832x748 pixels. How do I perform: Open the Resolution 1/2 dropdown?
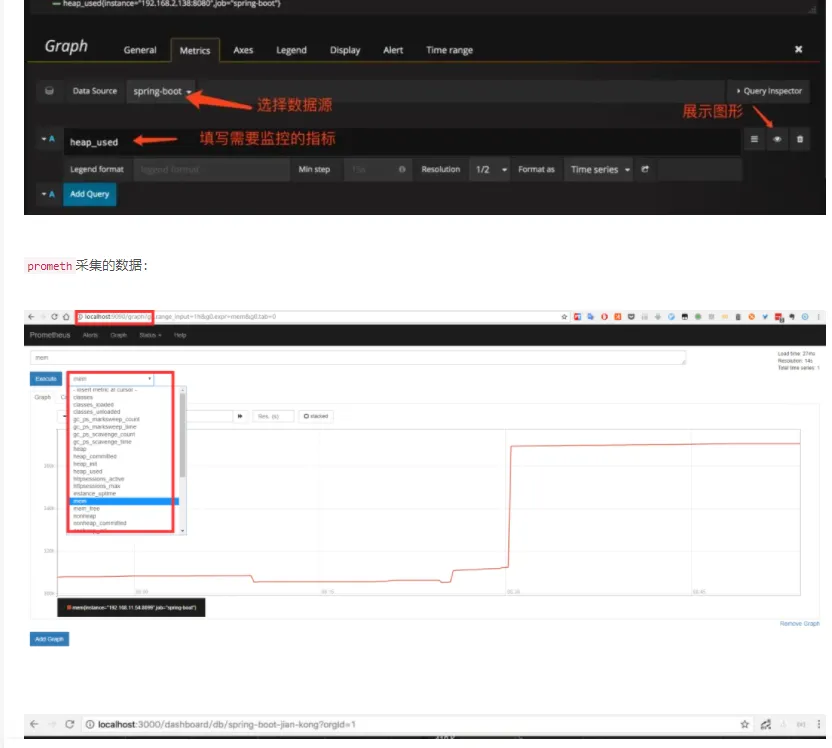489,169
